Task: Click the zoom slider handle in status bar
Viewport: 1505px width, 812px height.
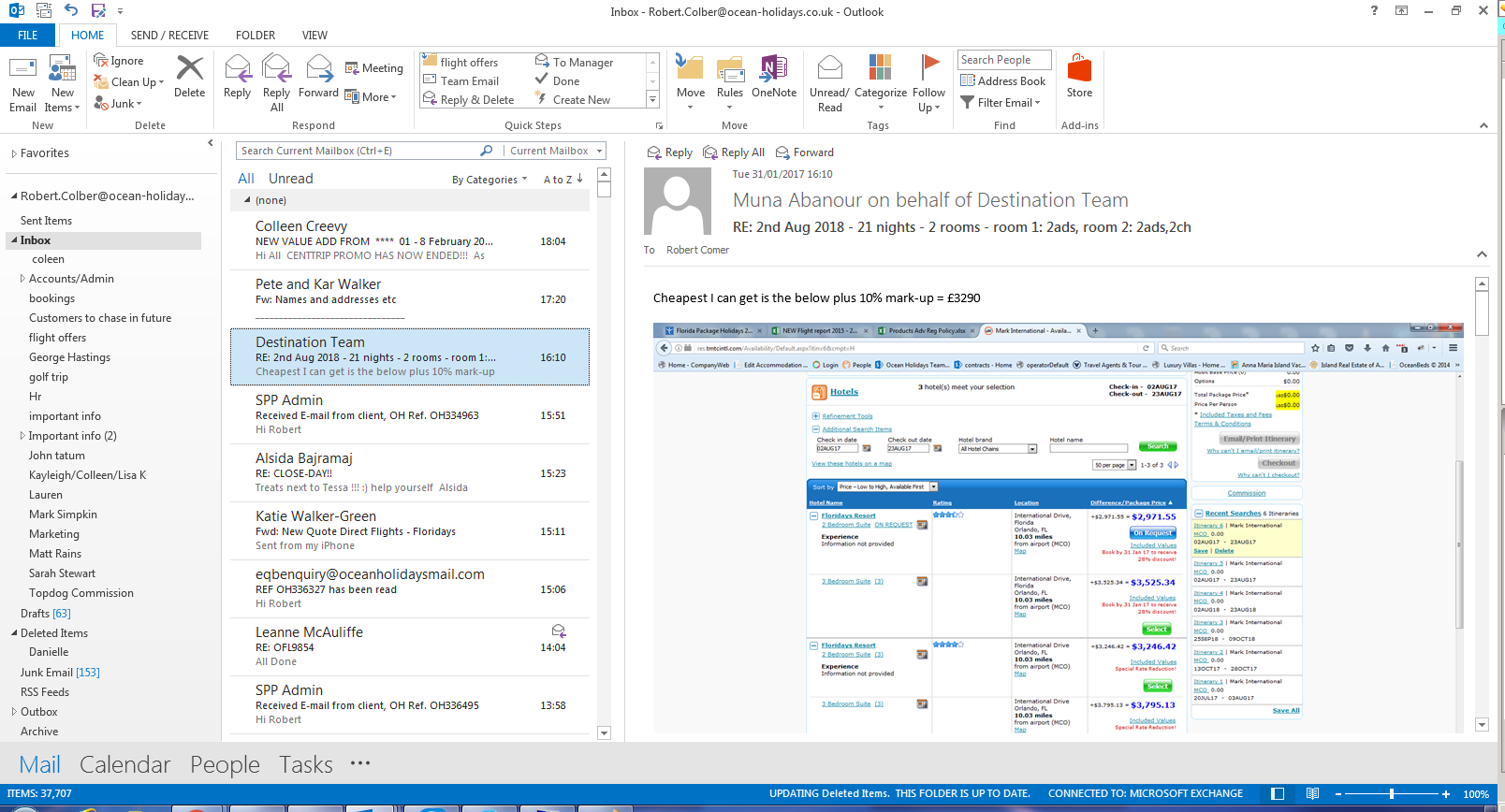Action: coord(1392,794)
